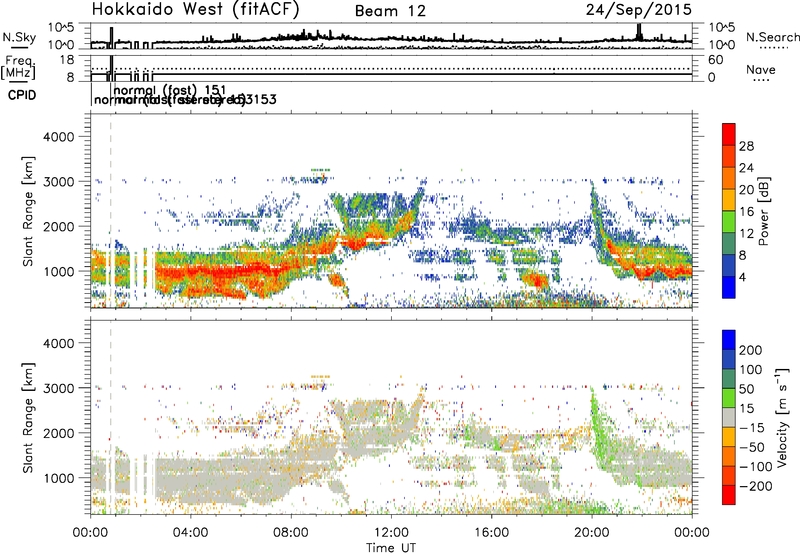Select '1000' tick on the power panel

coord(58,271)
